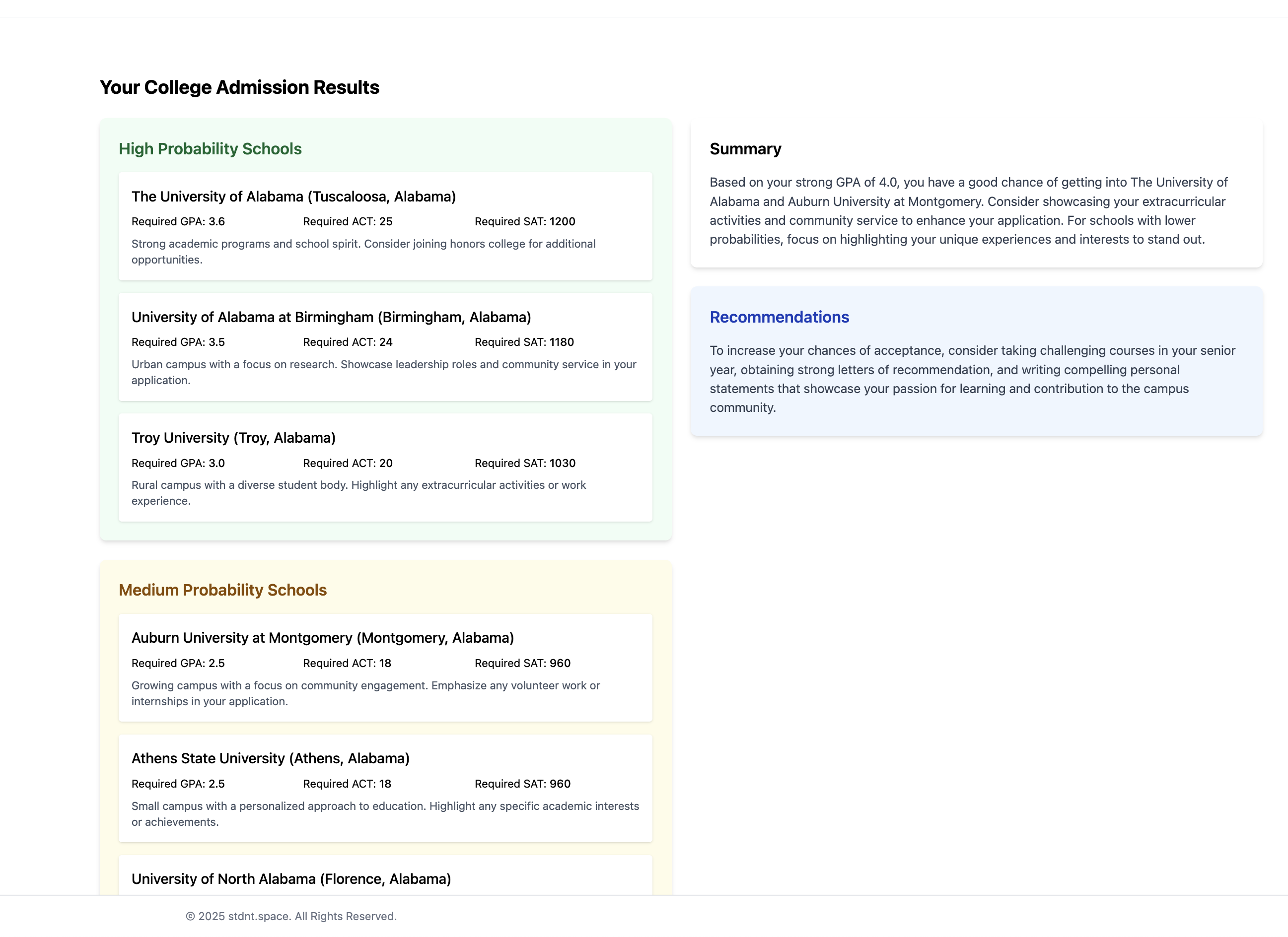
Task: Click Auburn Montgomery's 'Required SAT: 960' value
Action: click(x=522, y=663)
